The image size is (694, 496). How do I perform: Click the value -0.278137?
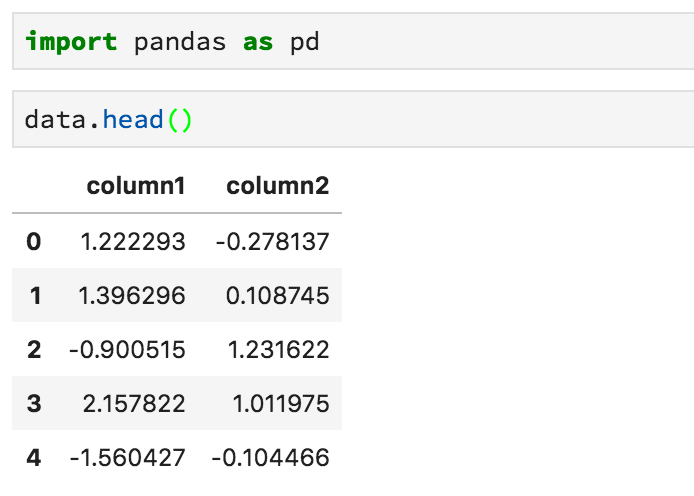click(x=273, y=242)
